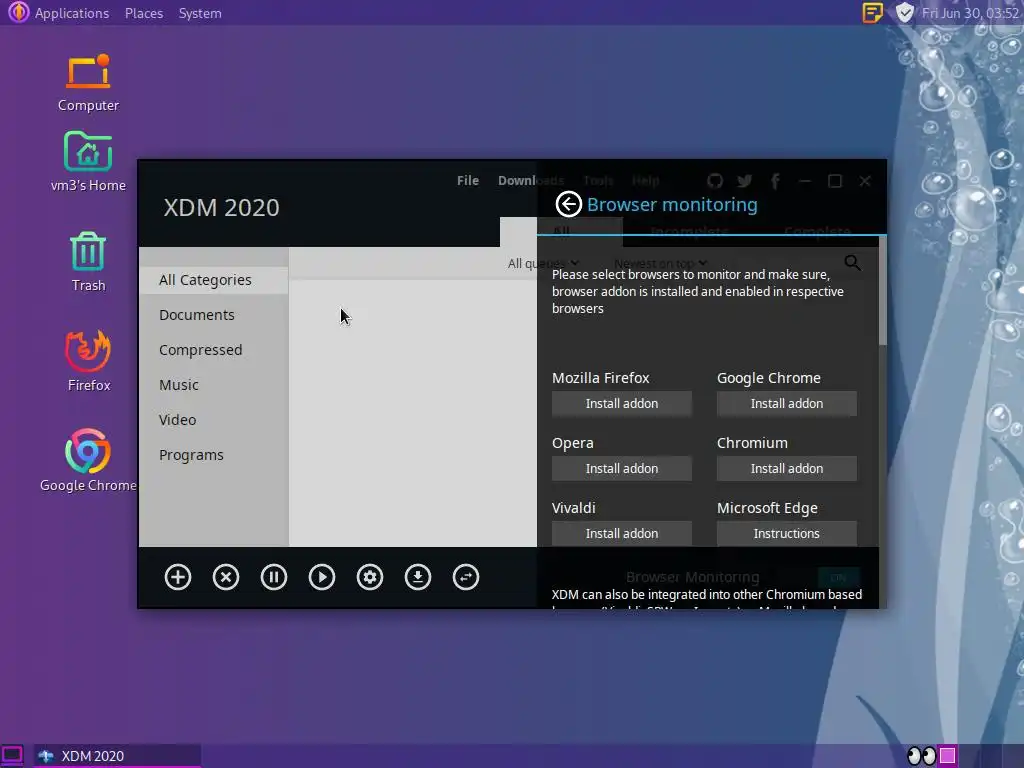
Task: Install addon for Vivaldi
Action: tap(622, 534)
